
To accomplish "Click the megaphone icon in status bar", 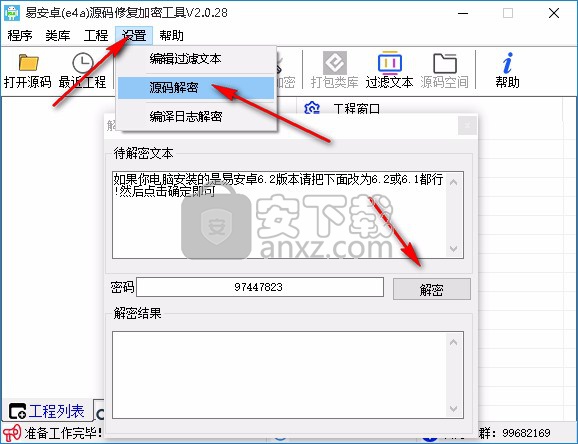I will click(11, 433).
